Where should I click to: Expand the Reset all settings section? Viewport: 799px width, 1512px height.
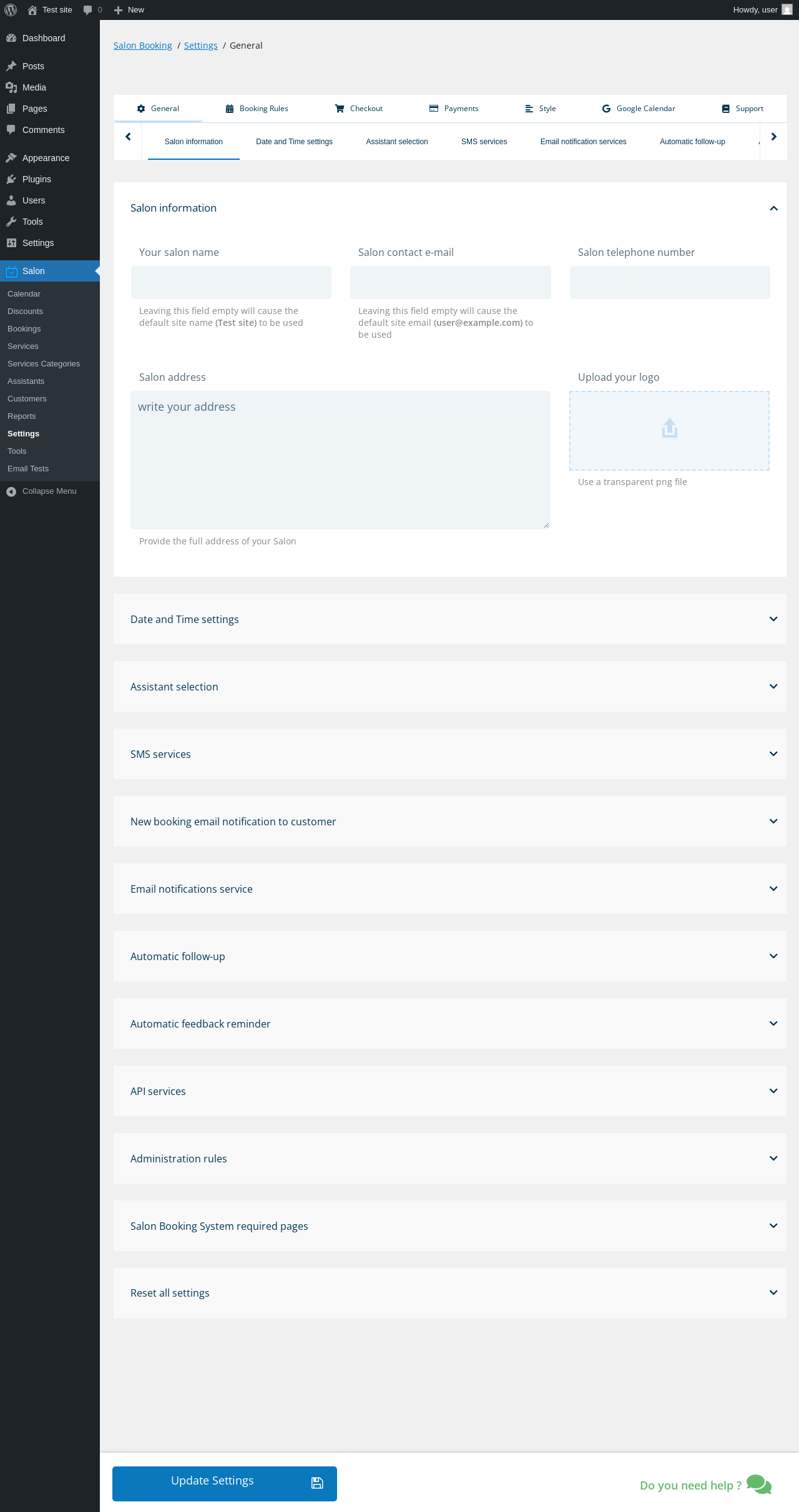[x=773, y=1293]
